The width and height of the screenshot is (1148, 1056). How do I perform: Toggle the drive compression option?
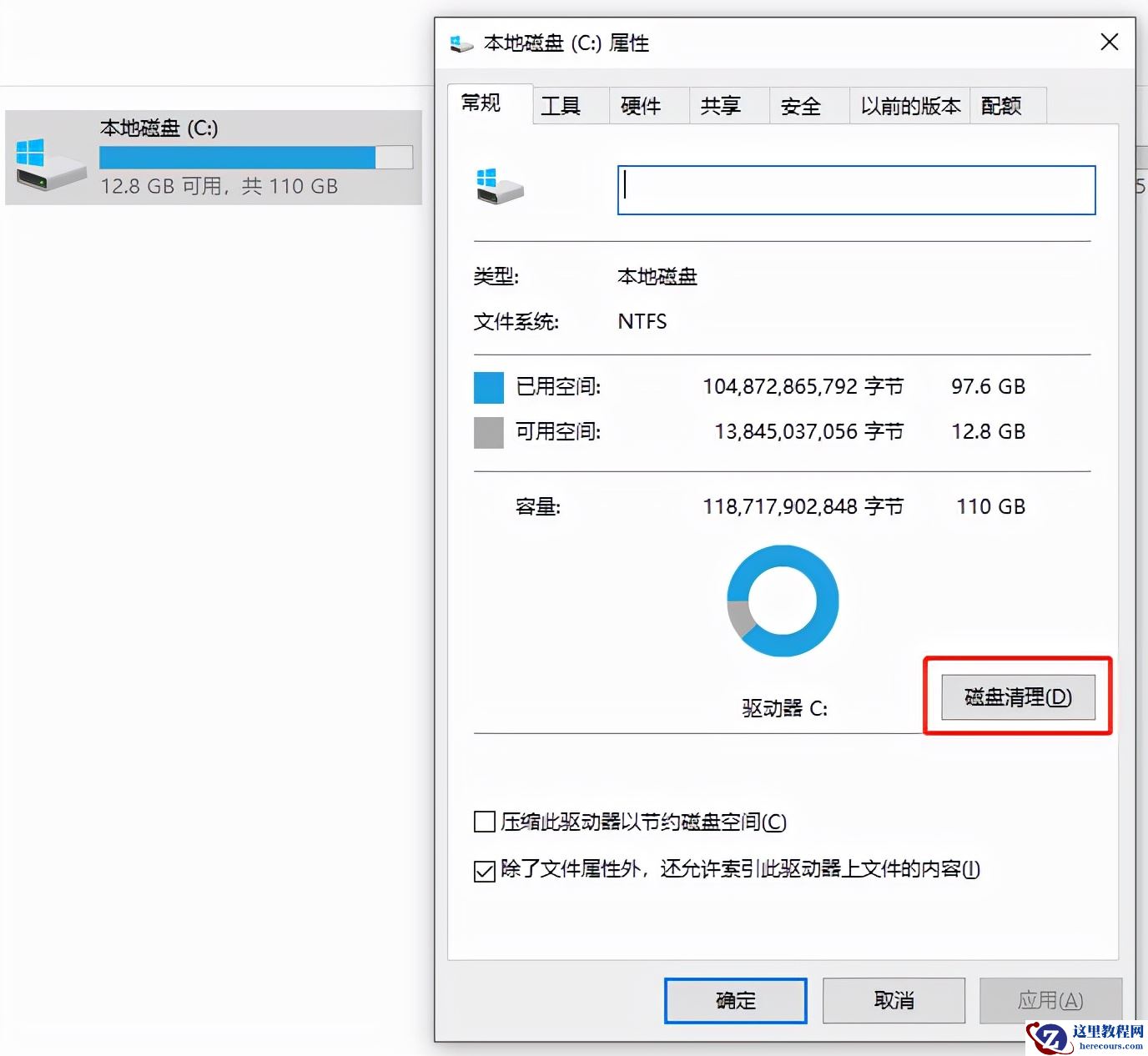[x=484, y=822]
